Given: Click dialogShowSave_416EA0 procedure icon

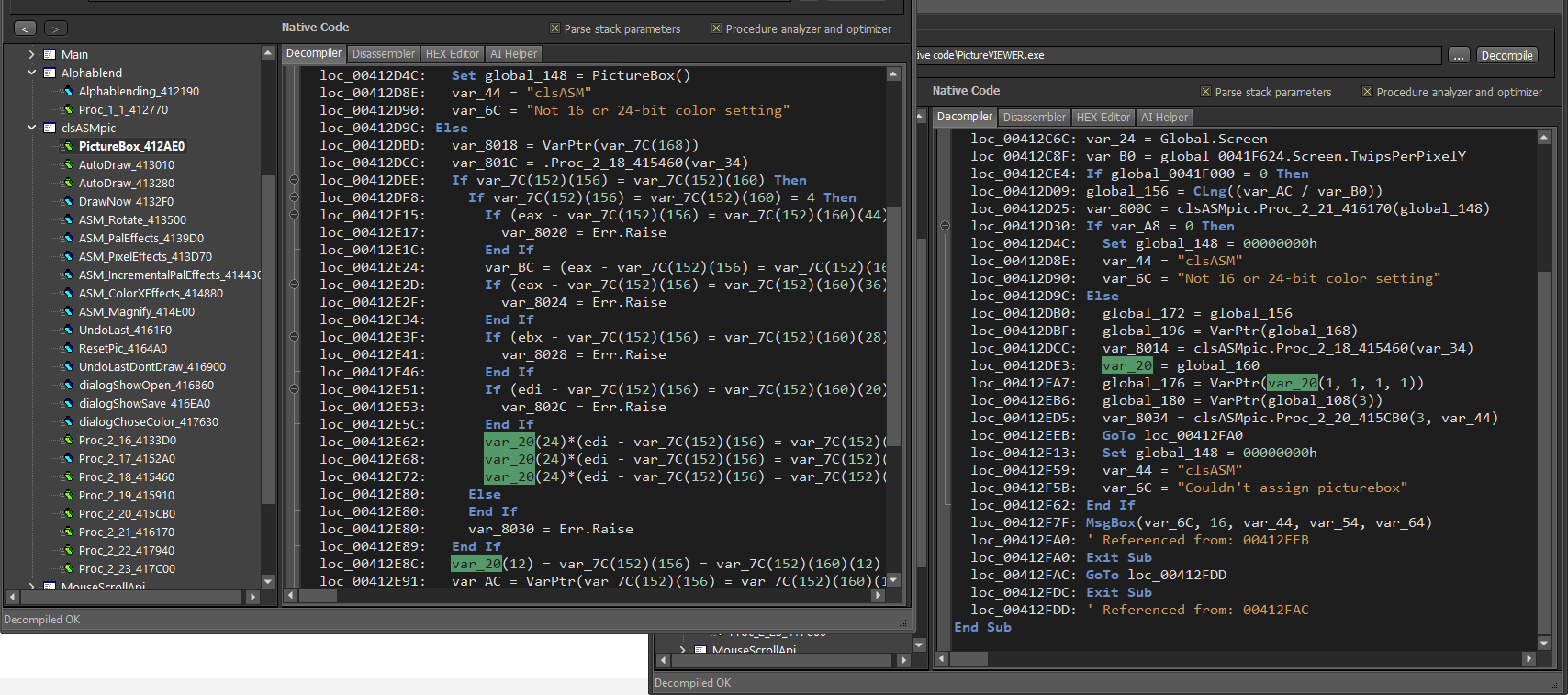Looking at the screenshot, I should pos(67,403).
